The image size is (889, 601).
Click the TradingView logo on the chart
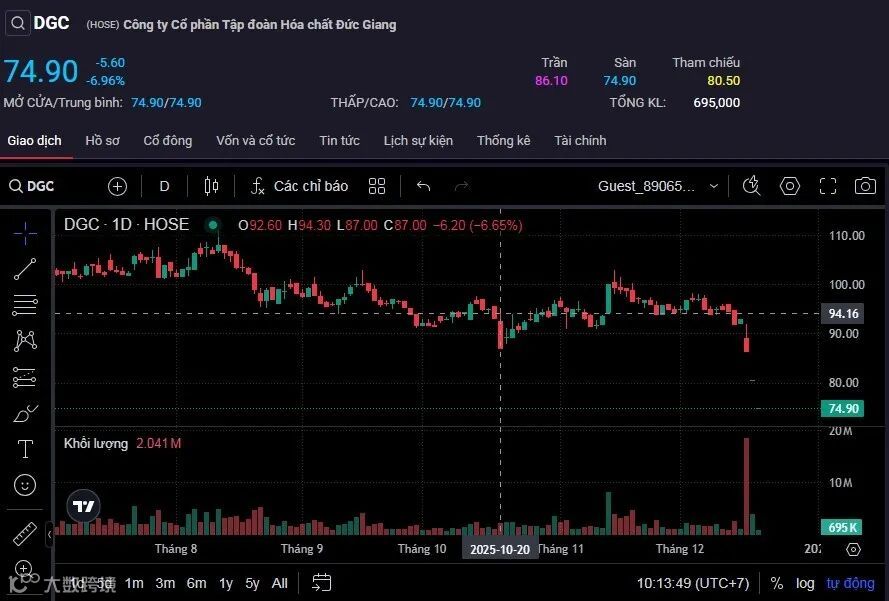click(83, 506)
